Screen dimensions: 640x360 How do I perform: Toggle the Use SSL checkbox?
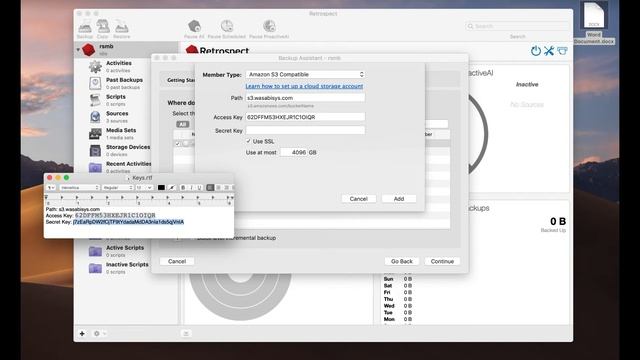248,141
